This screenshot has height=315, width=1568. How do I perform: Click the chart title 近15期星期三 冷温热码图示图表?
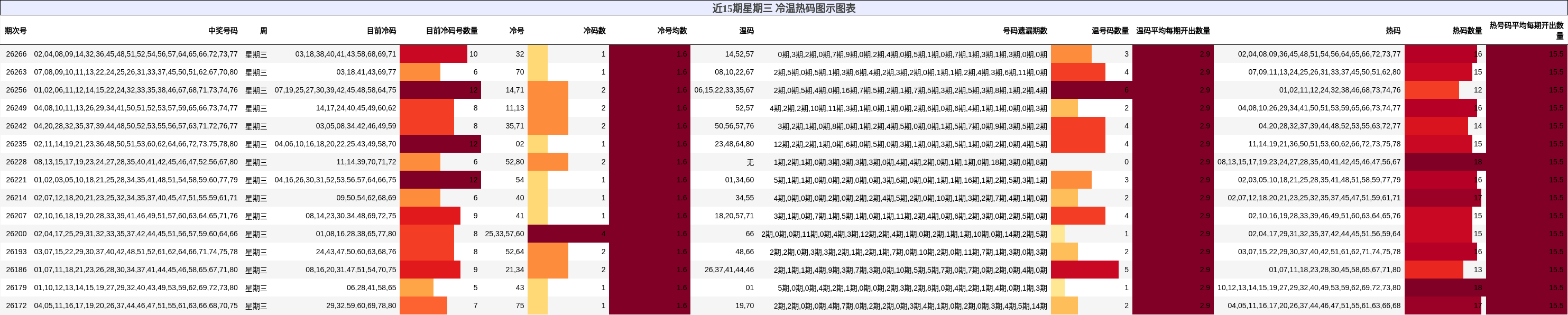[784, 8]
